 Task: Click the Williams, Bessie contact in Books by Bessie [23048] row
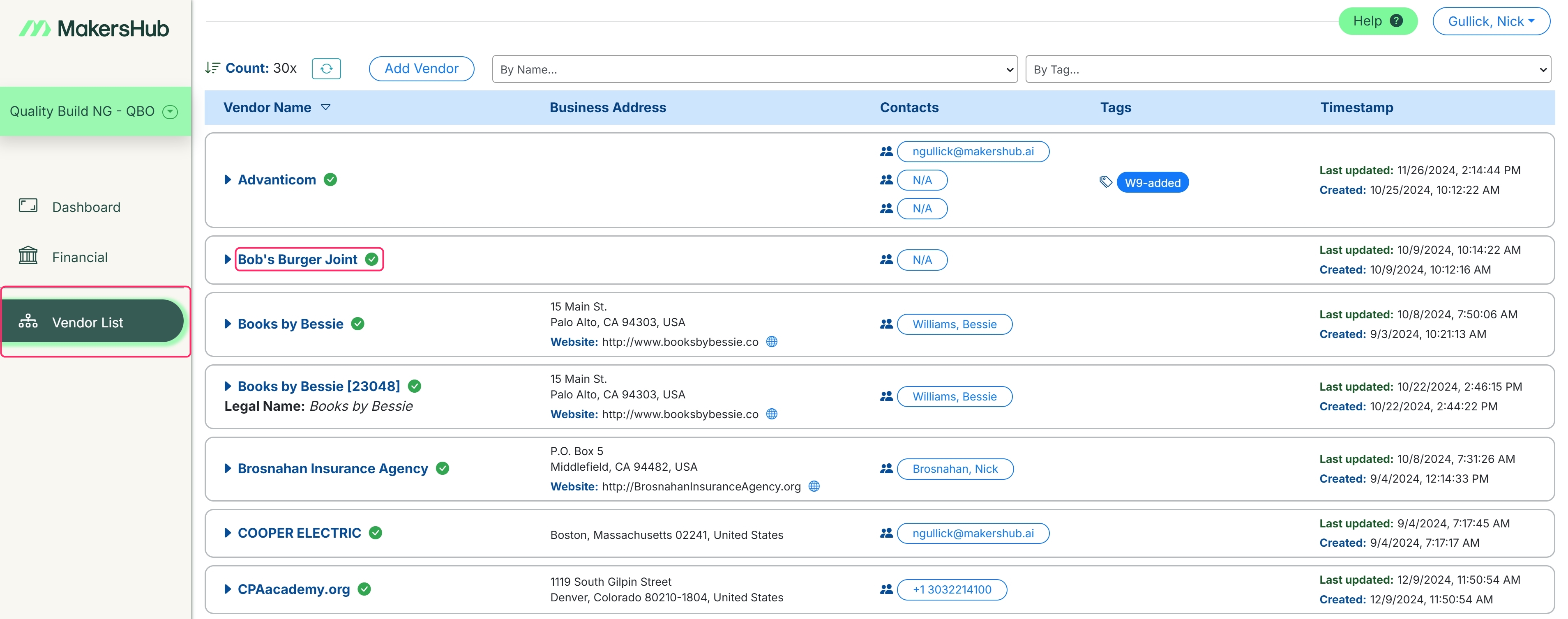pos(955,396)
